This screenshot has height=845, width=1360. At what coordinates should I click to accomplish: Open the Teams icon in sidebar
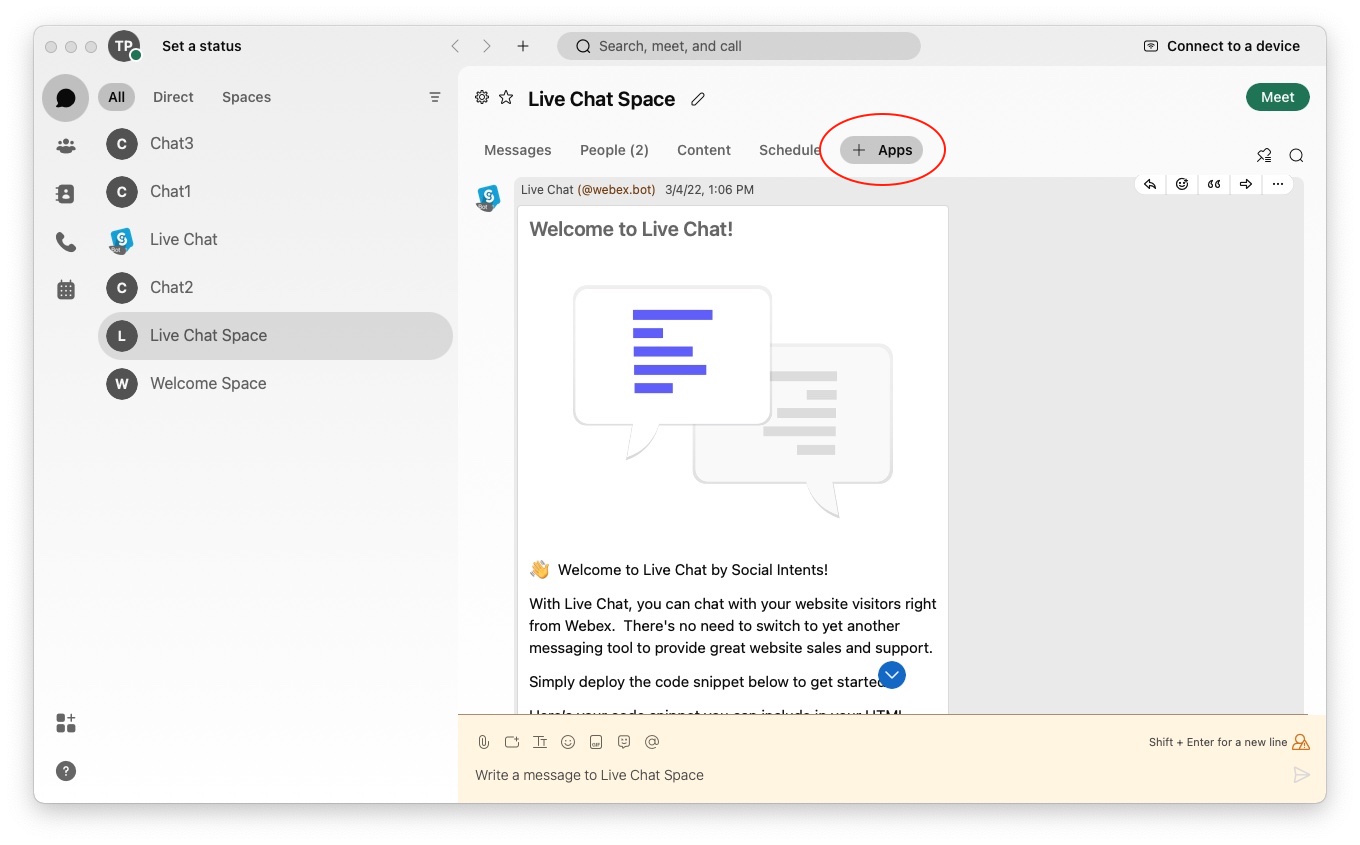(x=66, y=146)
